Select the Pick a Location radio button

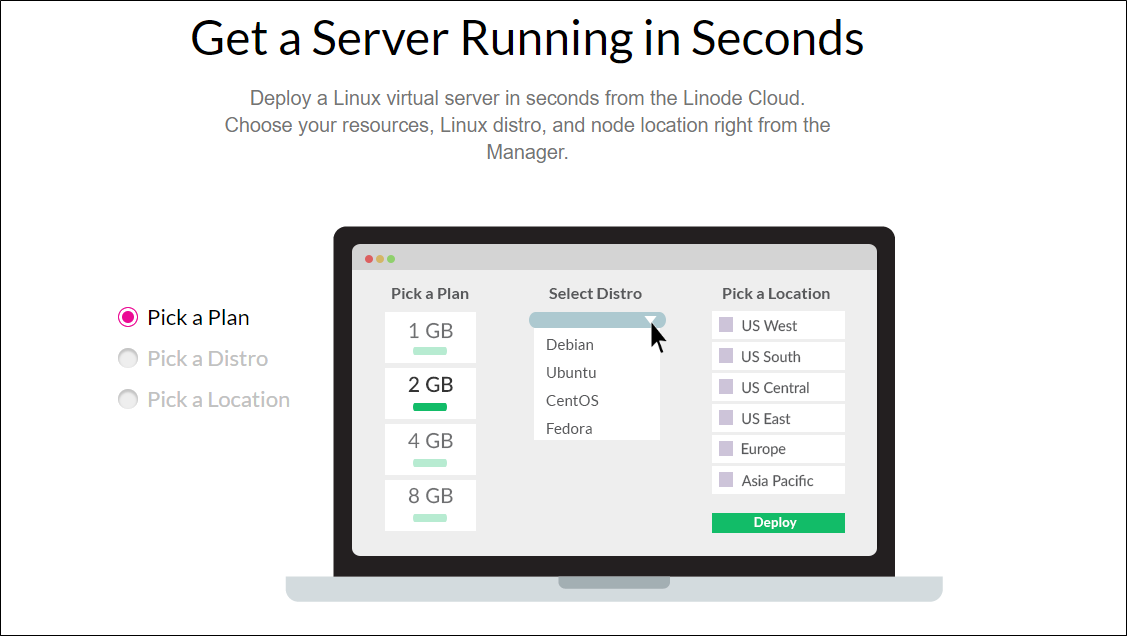pos(127,399)
